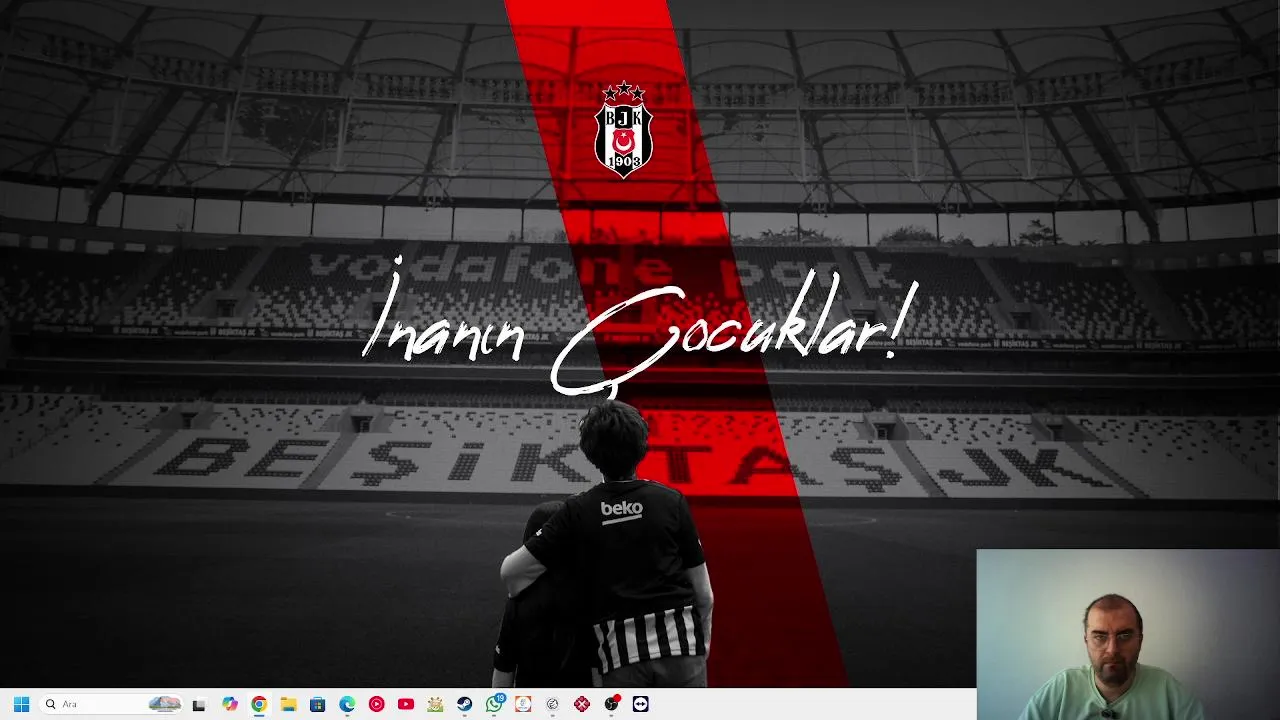Open the YouTube app taskbar icon

406,704
